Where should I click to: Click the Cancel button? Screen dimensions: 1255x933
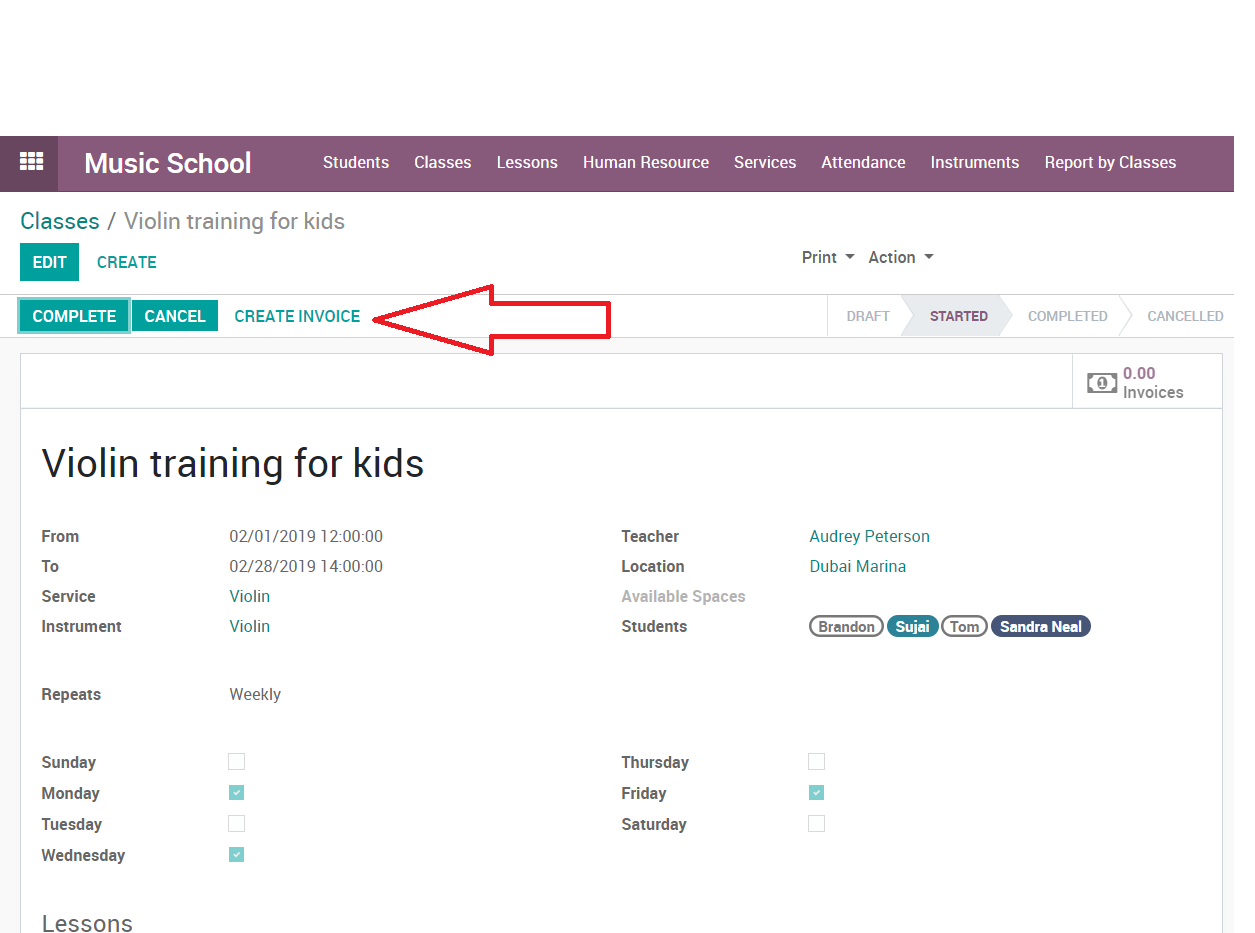[174, 316]
